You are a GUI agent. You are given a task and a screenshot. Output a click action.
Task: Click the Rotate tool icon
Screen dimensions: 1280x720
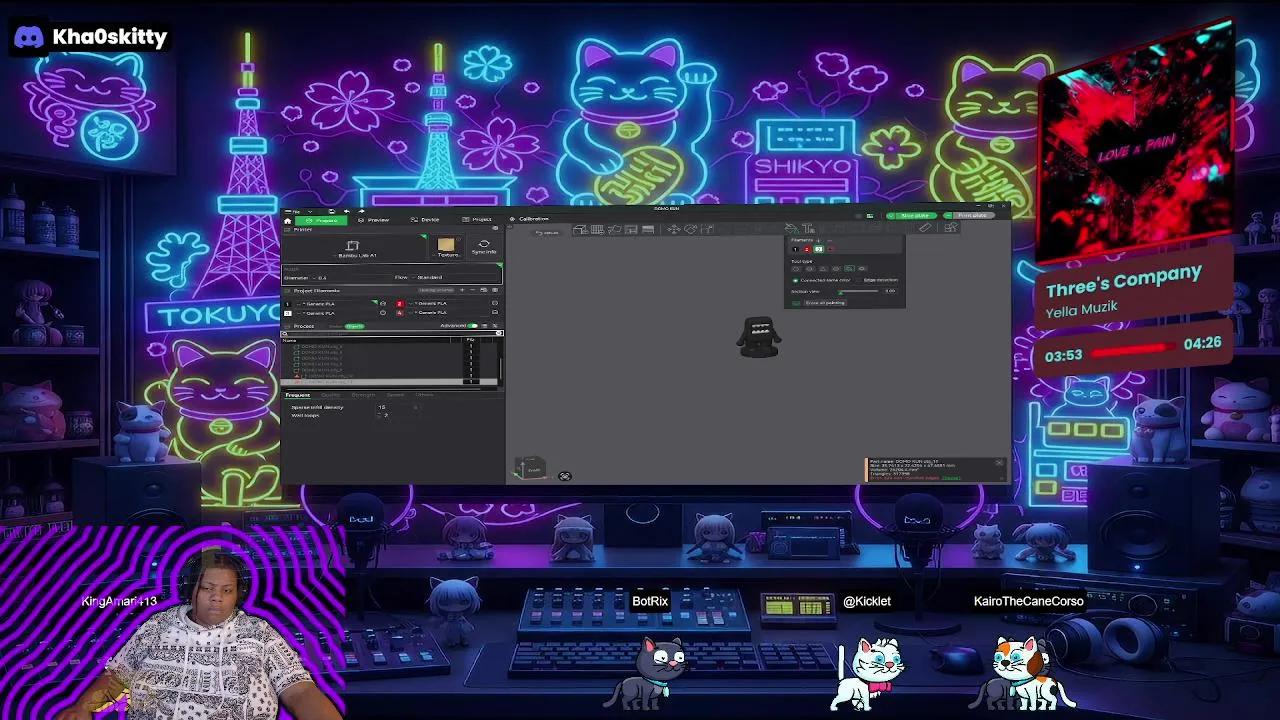(690, 230)
